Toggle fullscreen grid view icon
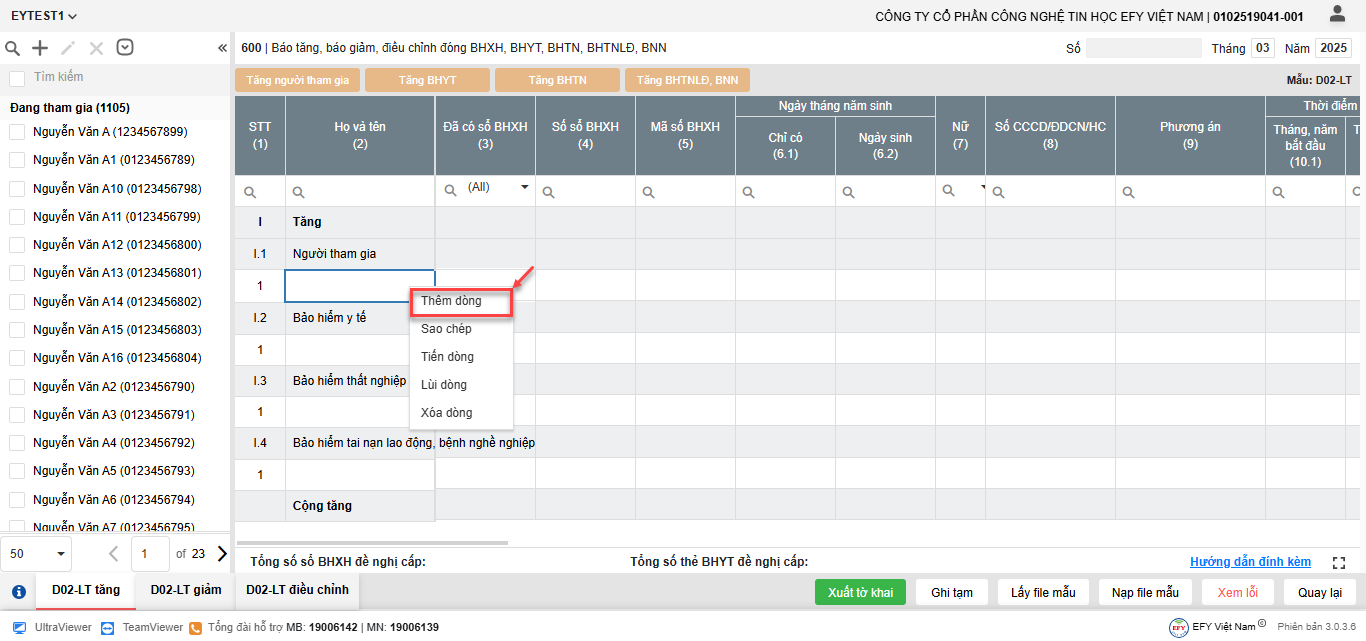The image size is (1366, 641). (1340, 563)
